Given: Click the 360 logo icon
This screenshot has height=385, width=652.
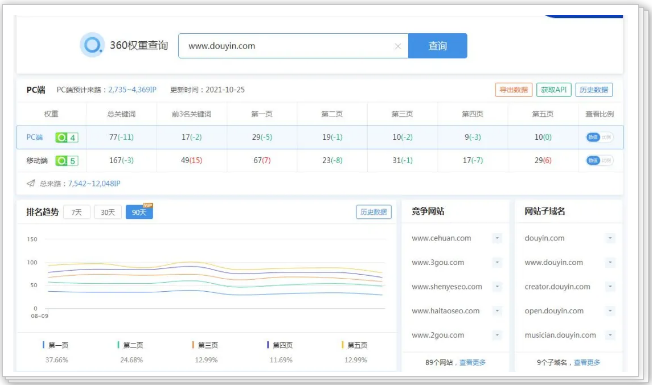Looking at the screenshot, I should (92, 44).
